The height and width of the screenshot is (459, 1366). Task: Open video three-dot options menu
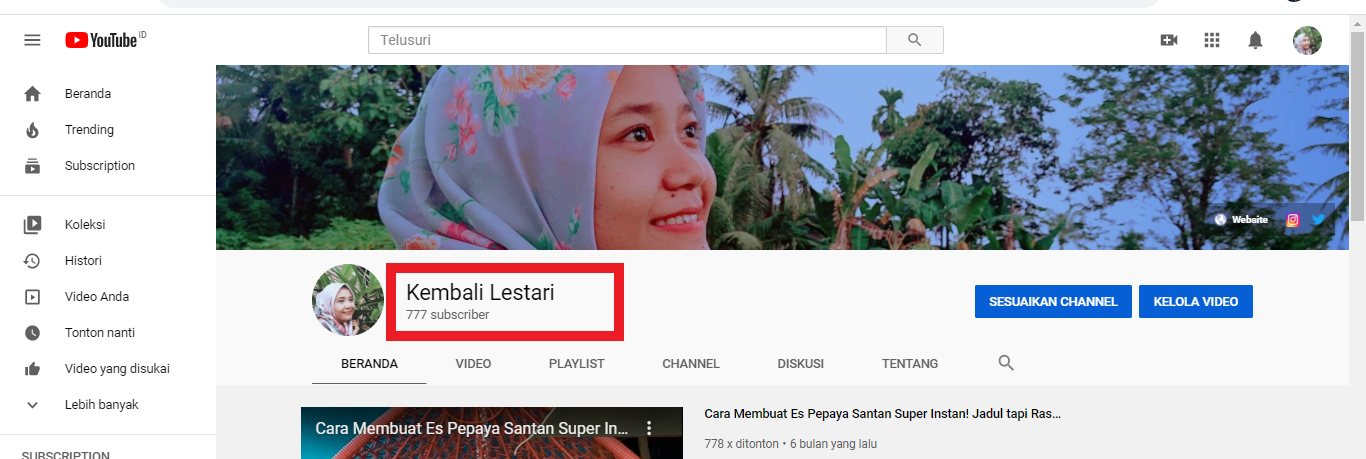tap(648, 428)
